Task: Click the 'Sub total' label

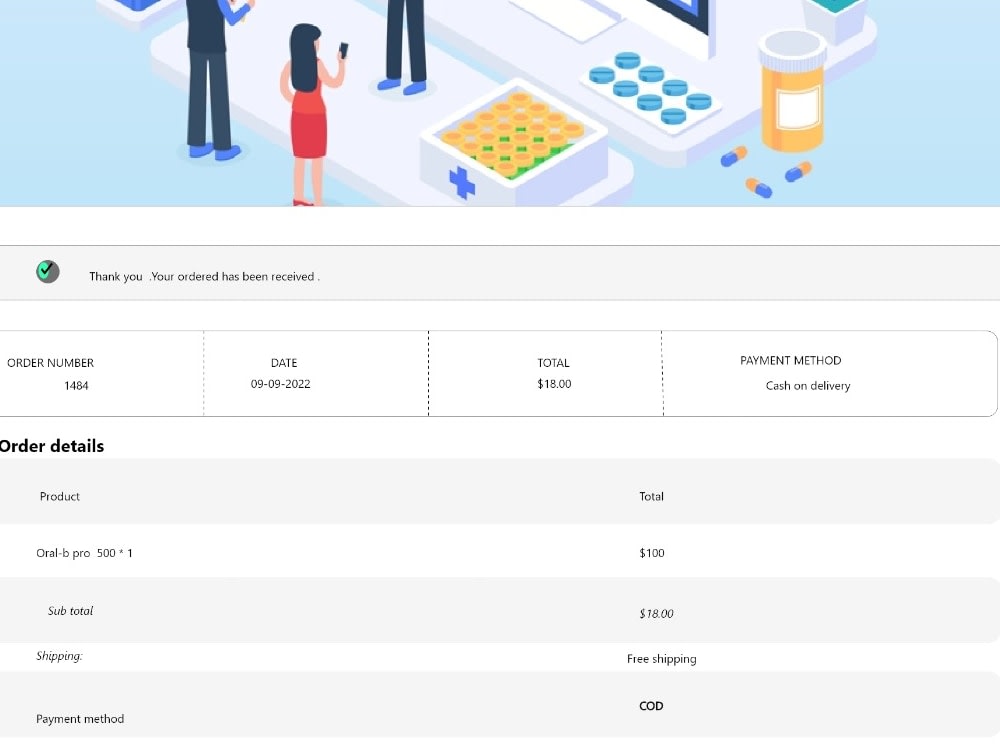Action: (70, 611)
